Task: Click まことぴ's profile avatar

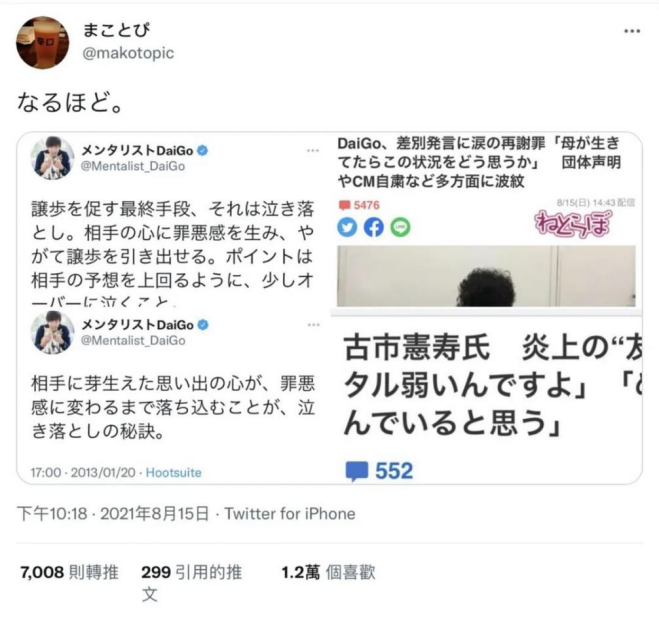Action: coord(42,42)
